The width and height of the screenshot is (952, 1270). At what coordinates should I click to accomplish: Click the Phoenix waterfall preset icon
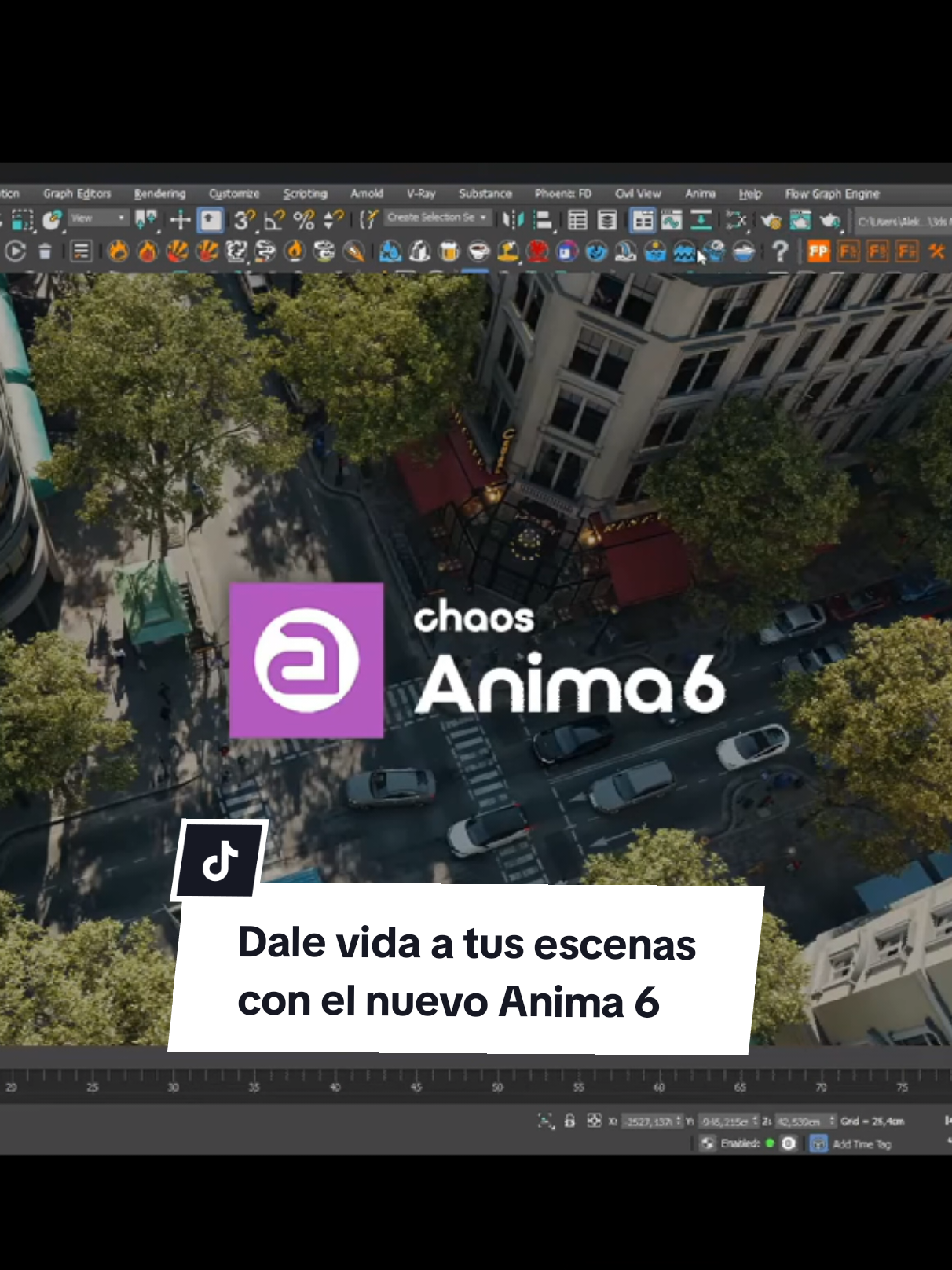(x=626, y=251)
